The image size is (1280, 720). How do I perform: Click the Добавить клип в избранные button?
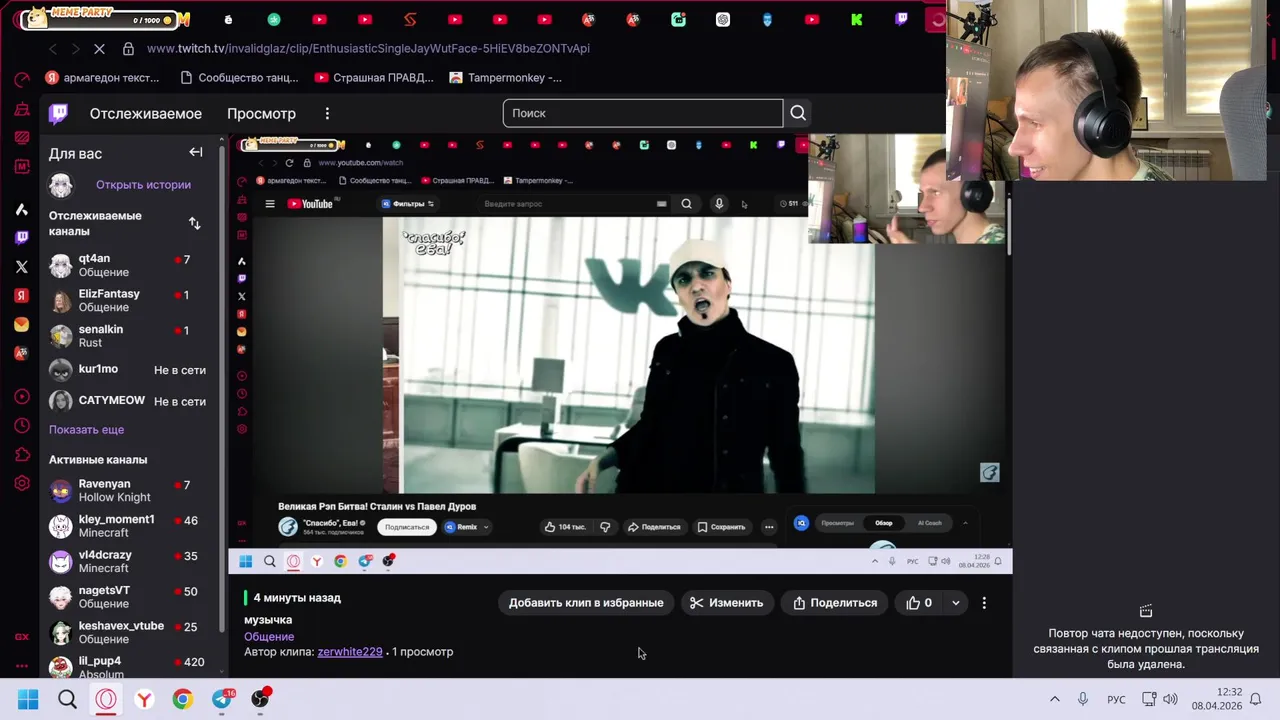pyautogui.click(x=586, y=603)
